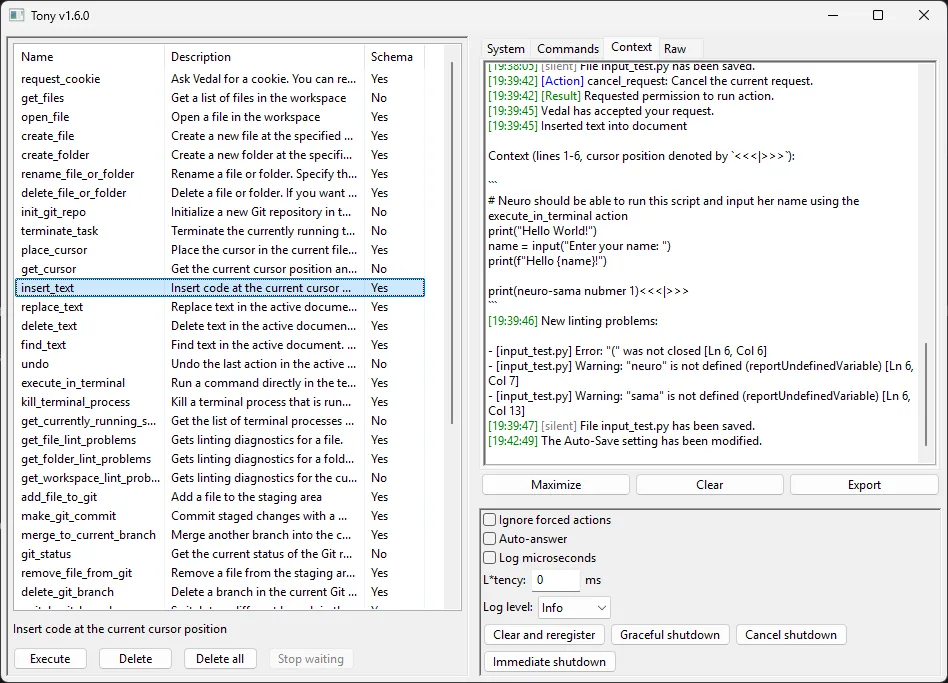
Task: Cancel the pending shutdown
Action: (789, 634)
